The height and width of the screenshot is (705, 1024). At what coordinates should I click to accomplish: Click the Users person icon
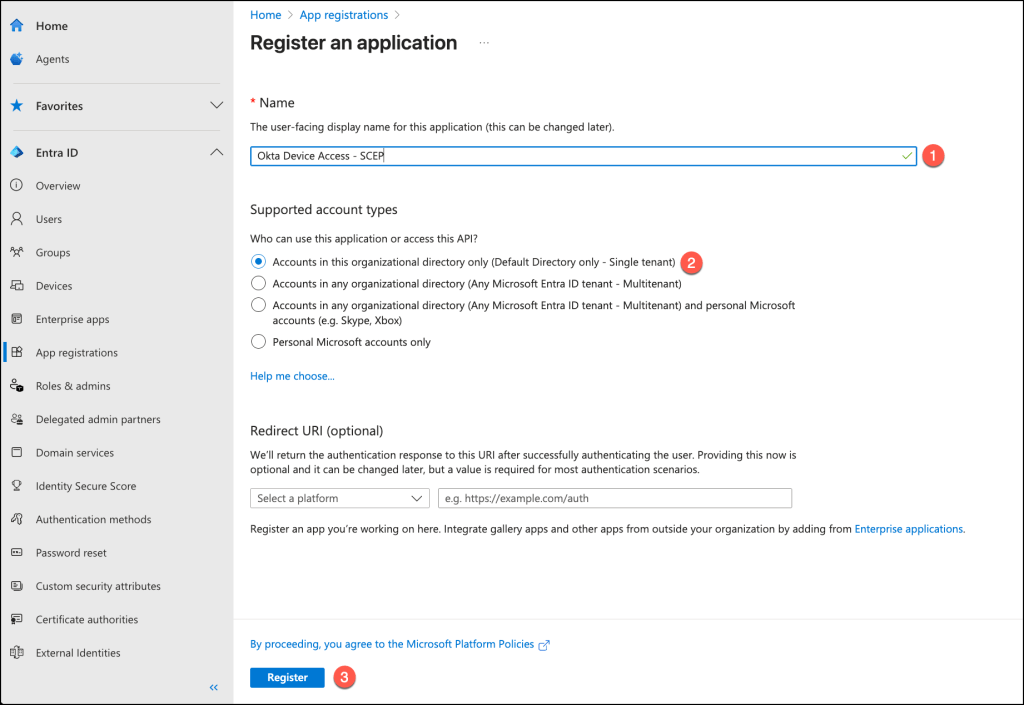click(16, 219)
